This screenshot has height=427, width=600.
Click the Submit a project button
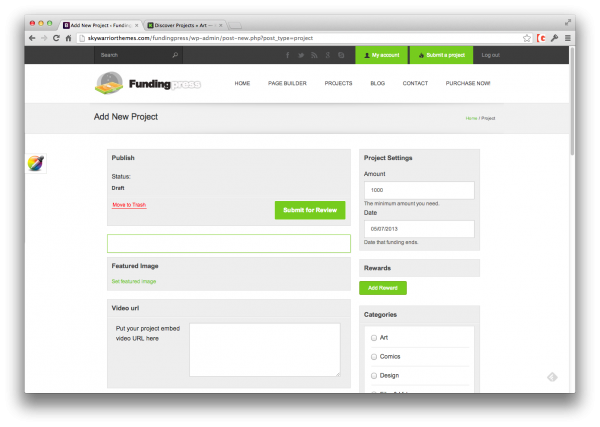pos(442,55)
